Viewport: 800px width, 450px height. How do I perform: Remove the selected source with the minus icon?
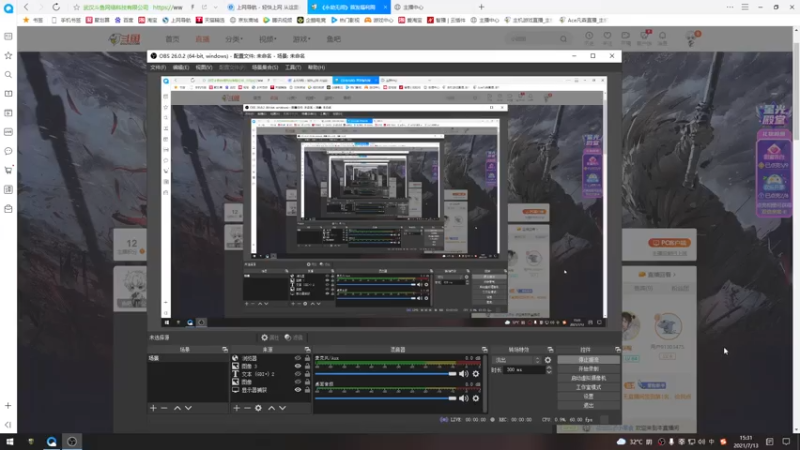[247, 408]
